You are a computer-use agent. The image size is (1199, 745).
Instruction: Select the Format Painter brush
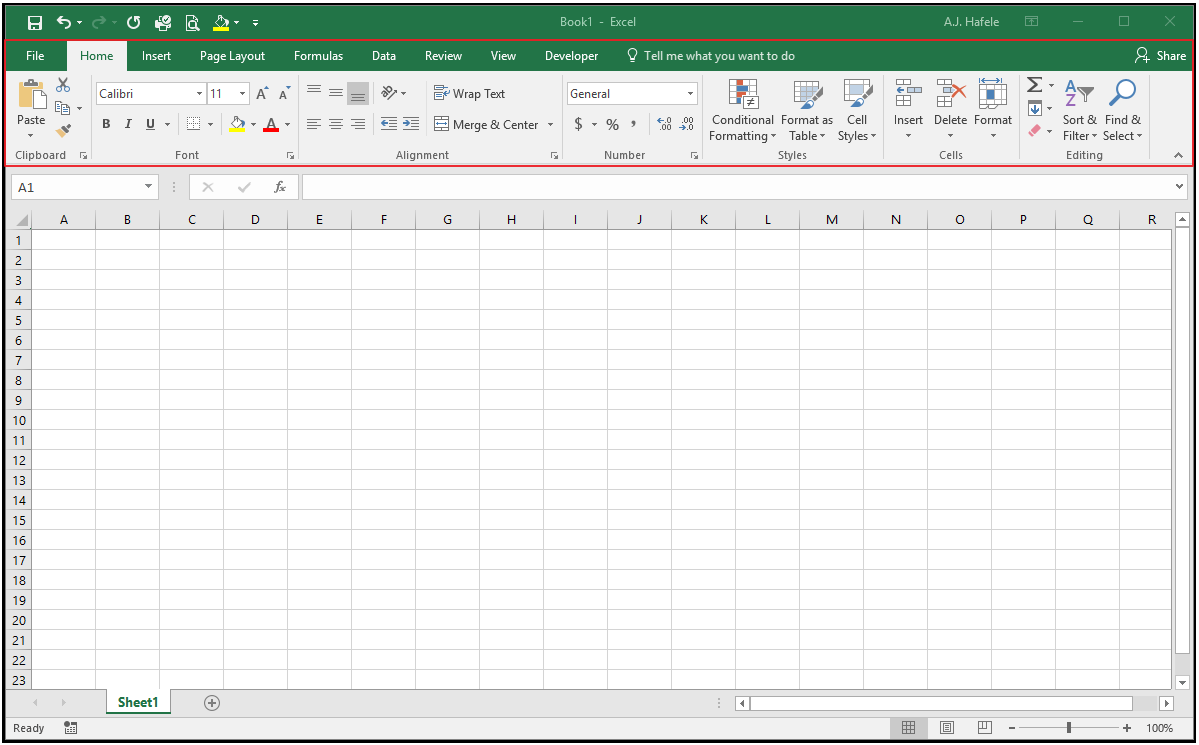click(63, 131)
